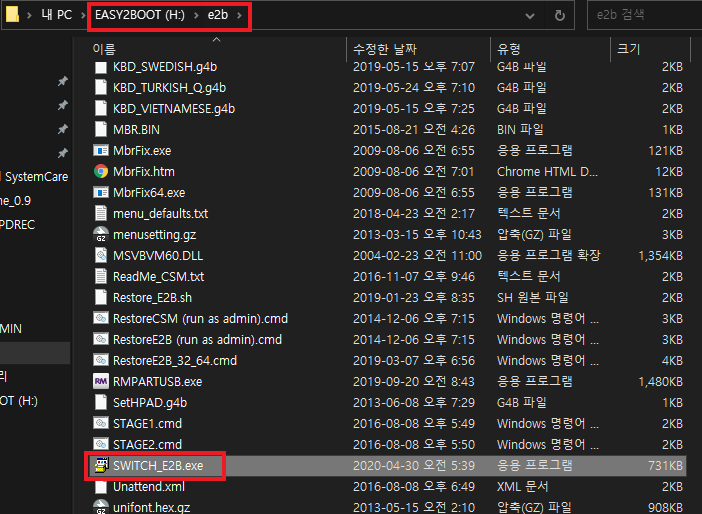Click the Chrome icon of MbrFix.htm
The height and width of the screenshot is (514, 702).
[101, 171]
